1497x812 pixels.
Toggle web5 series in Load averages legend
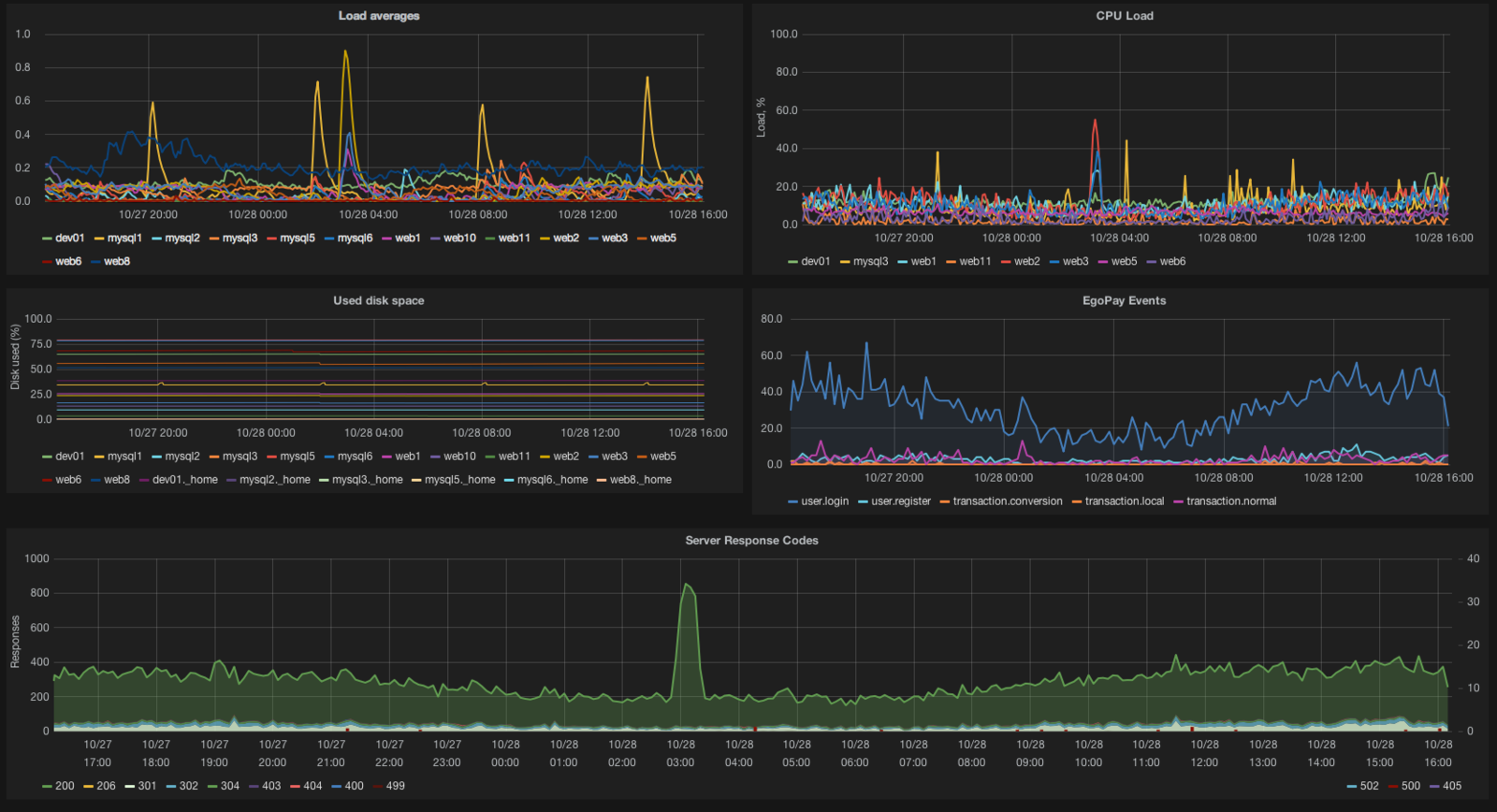pos(663,239)
